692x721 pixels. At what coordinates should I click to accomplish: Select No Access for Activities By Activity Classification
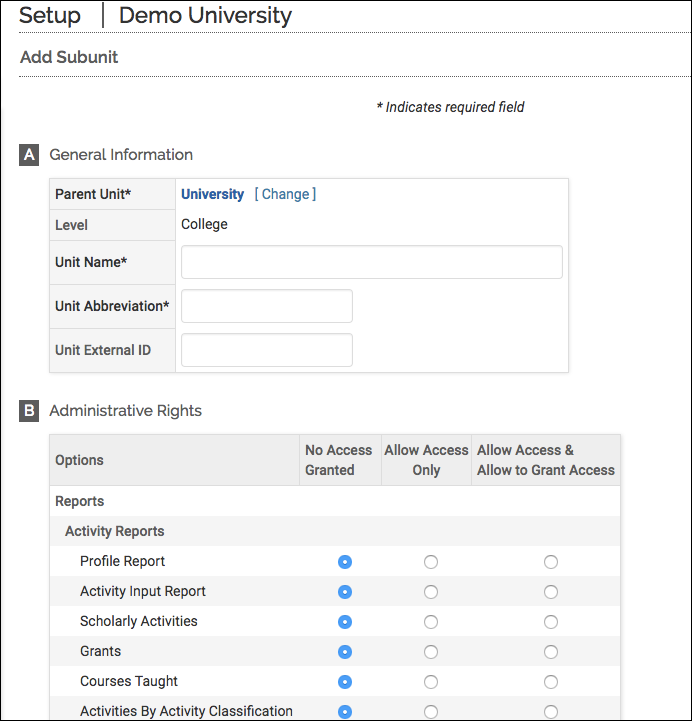(345, 712)
